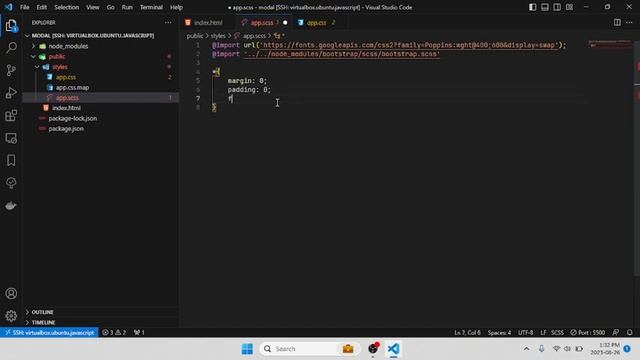Open Run and Debug view
640x360 pixels.
point(11,93)
